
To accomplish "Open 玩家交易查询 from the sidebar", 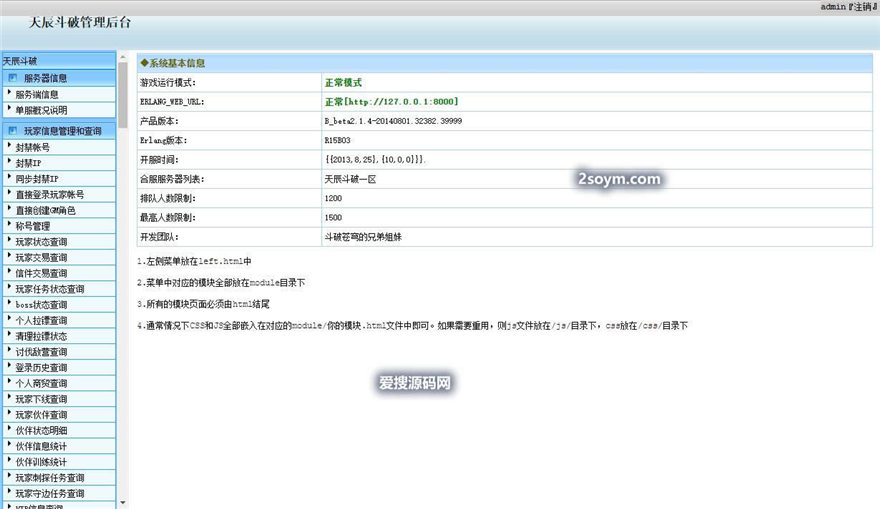I will (x=41, y=257).
